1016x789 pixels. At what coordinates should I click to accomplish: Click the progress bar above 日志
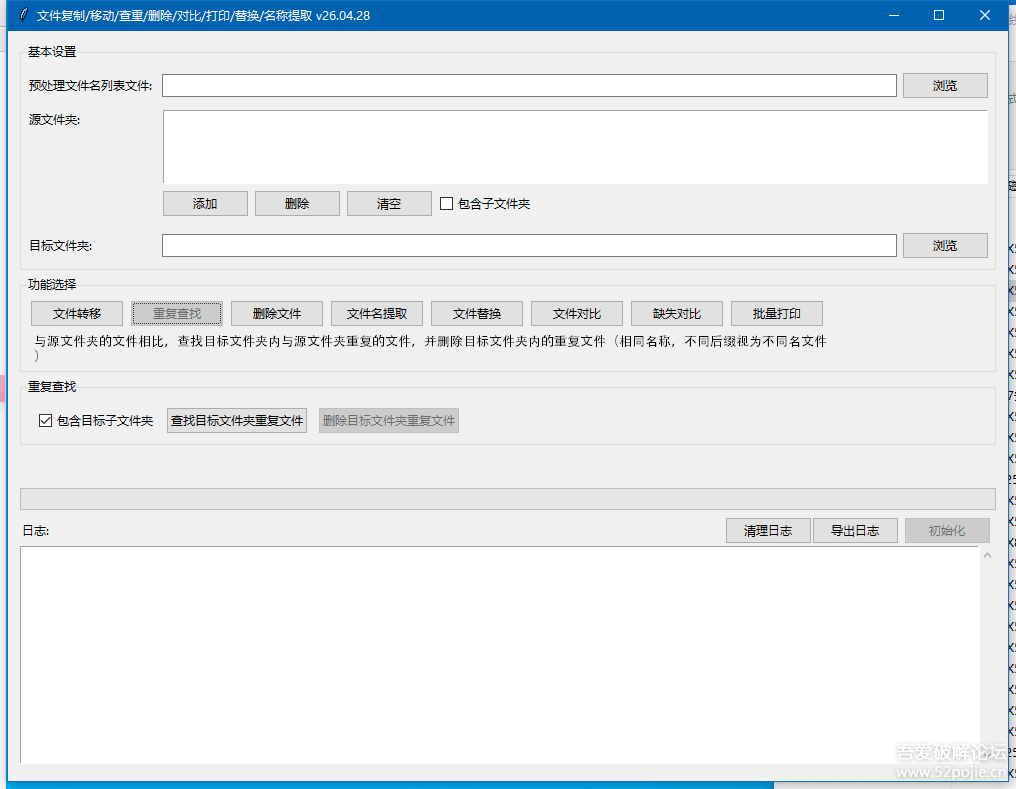[508, 499]
